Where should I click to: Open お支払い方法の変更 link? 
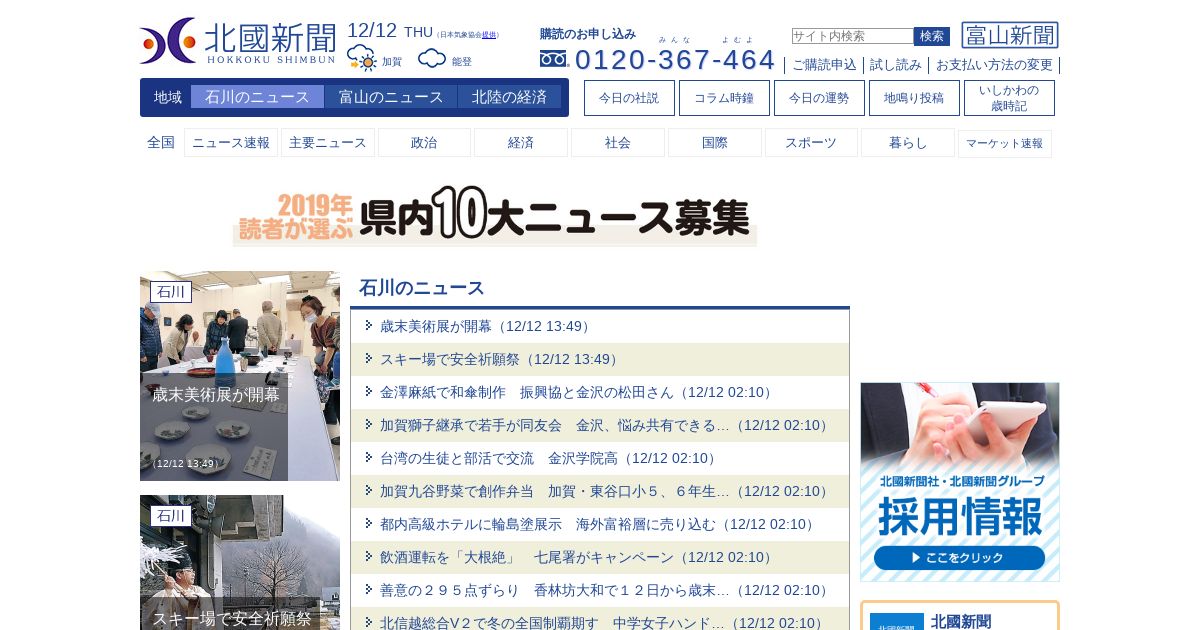click(994, 65)
